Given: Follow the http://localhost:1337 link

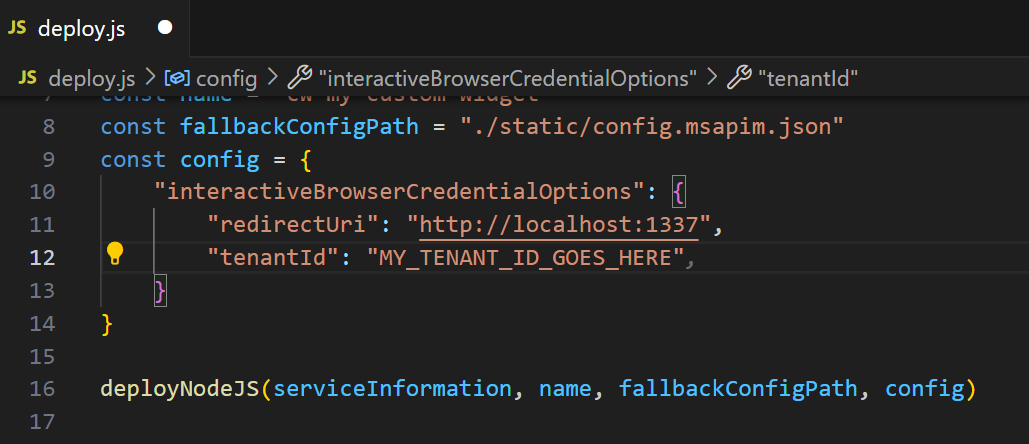Looking at the screenshot, I should tap(558, 224).
